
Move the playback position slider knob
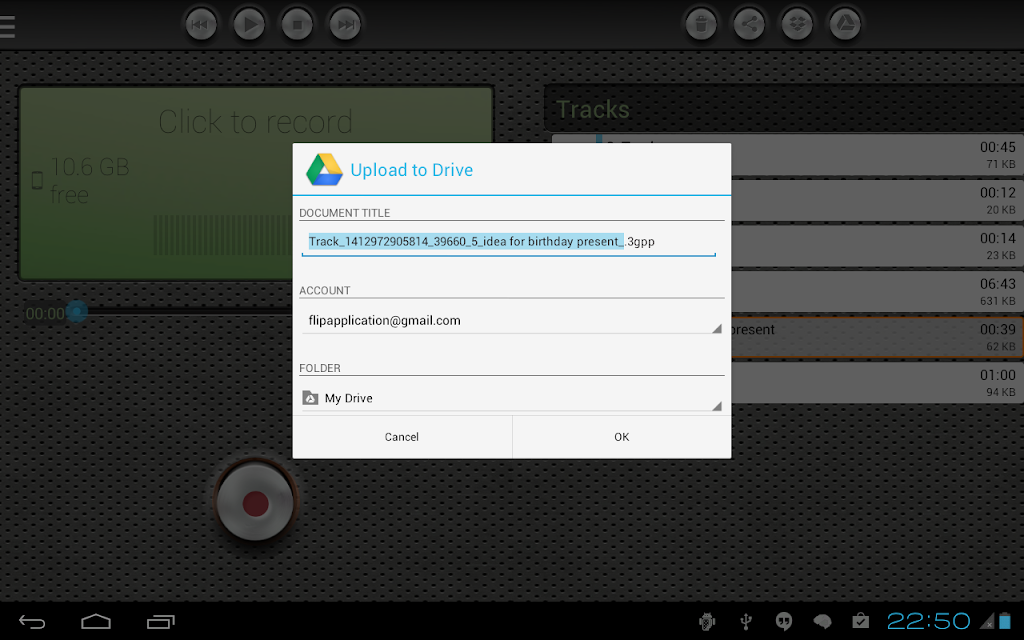[77, 312]
